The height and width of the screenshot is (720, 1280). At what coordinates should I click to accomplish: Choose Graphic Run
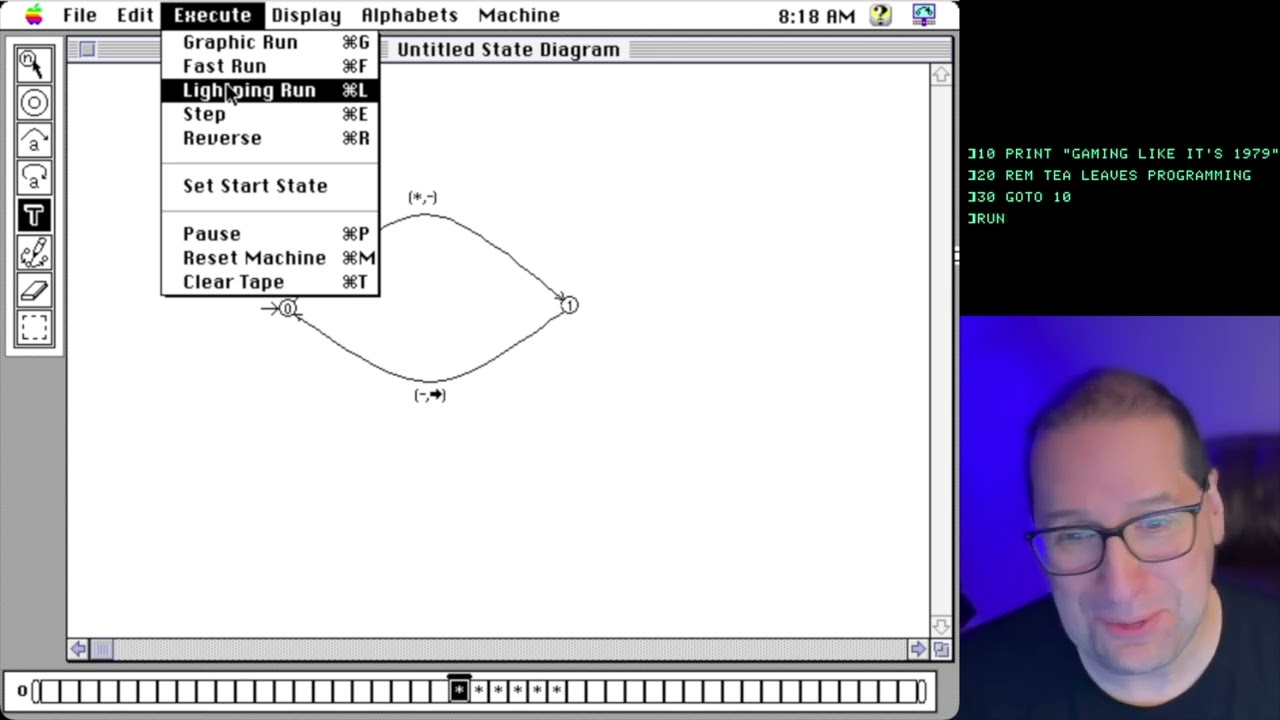click(x=270, y=42)
